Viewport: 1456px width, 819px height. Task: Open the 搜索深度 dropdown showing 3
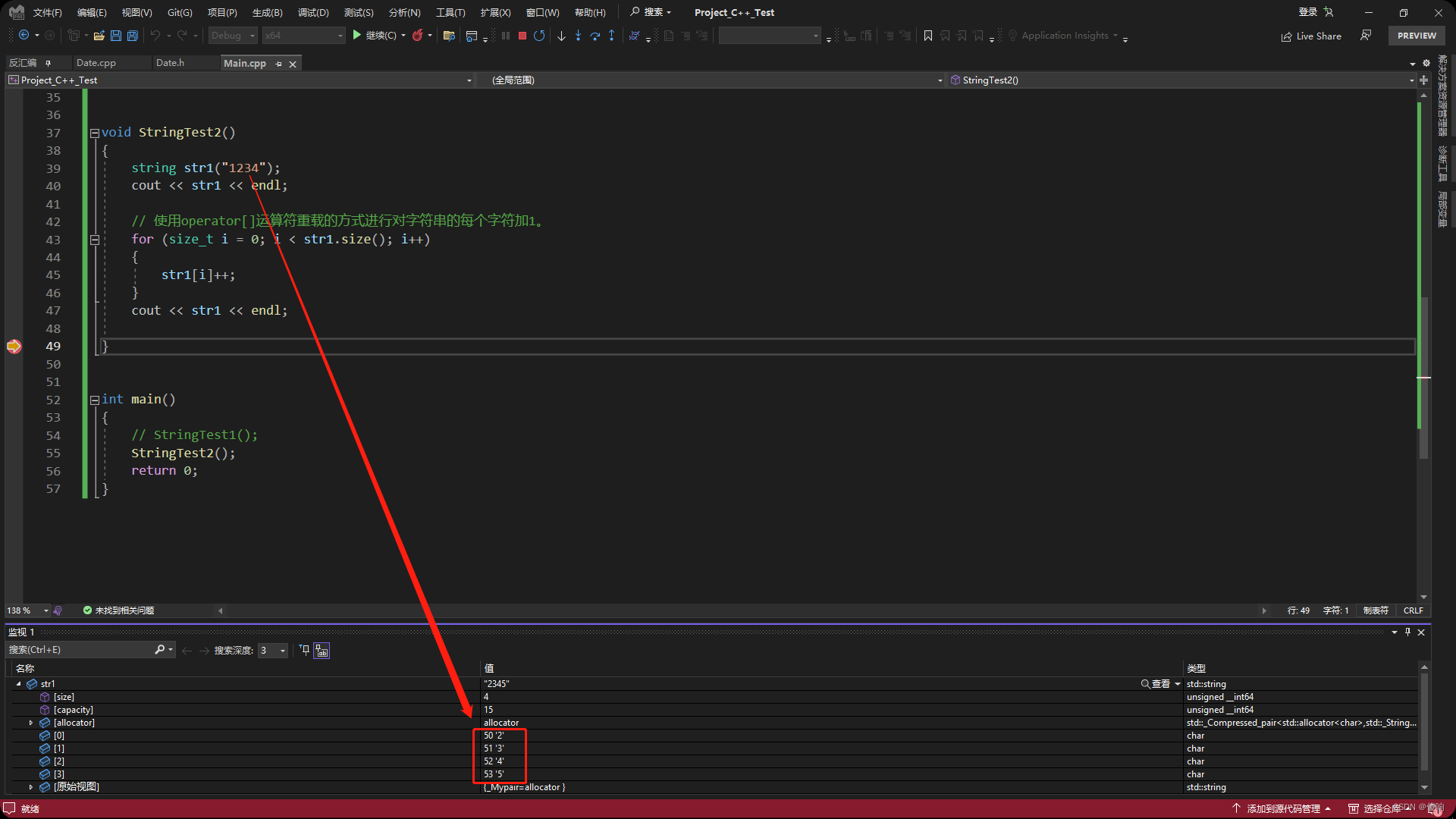click(x=273, y=650)
